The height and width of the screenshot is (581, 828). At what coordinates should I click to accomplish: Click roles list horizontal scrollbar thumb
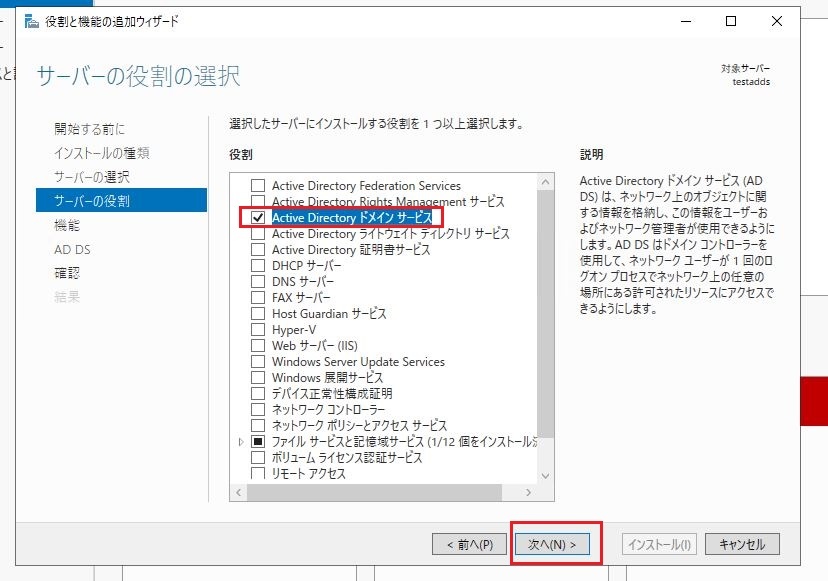[x=374, y=492]
